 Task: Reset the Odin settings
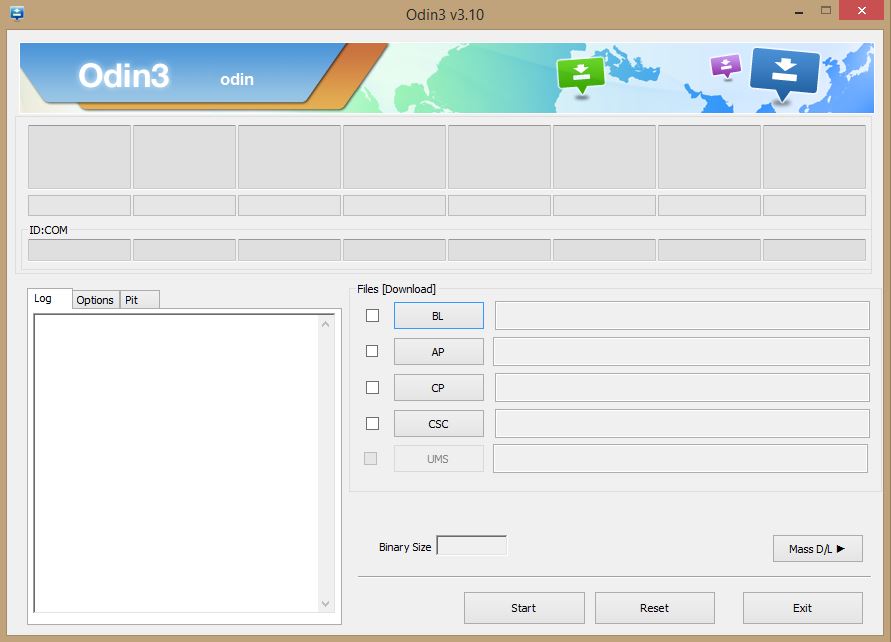coord(655,608)
